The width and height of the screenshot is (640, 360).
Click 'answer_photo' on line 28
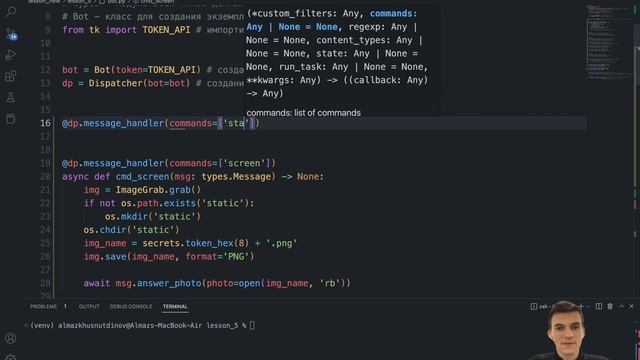pyautogui.click(x=169, y=283)
